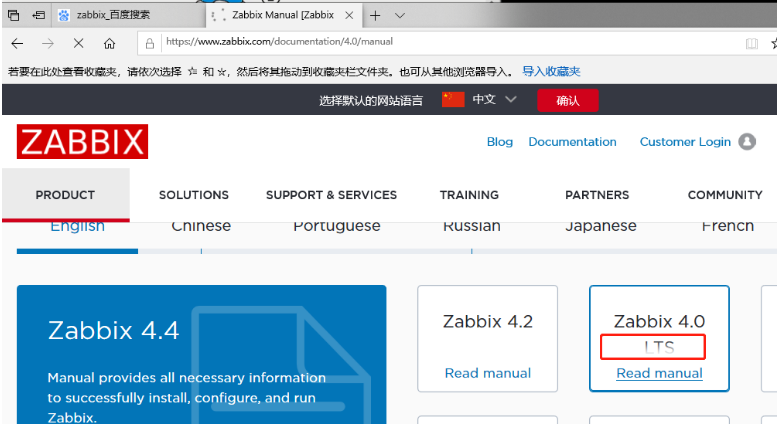
Task: Select the French language tab
Action: (728, 227)
